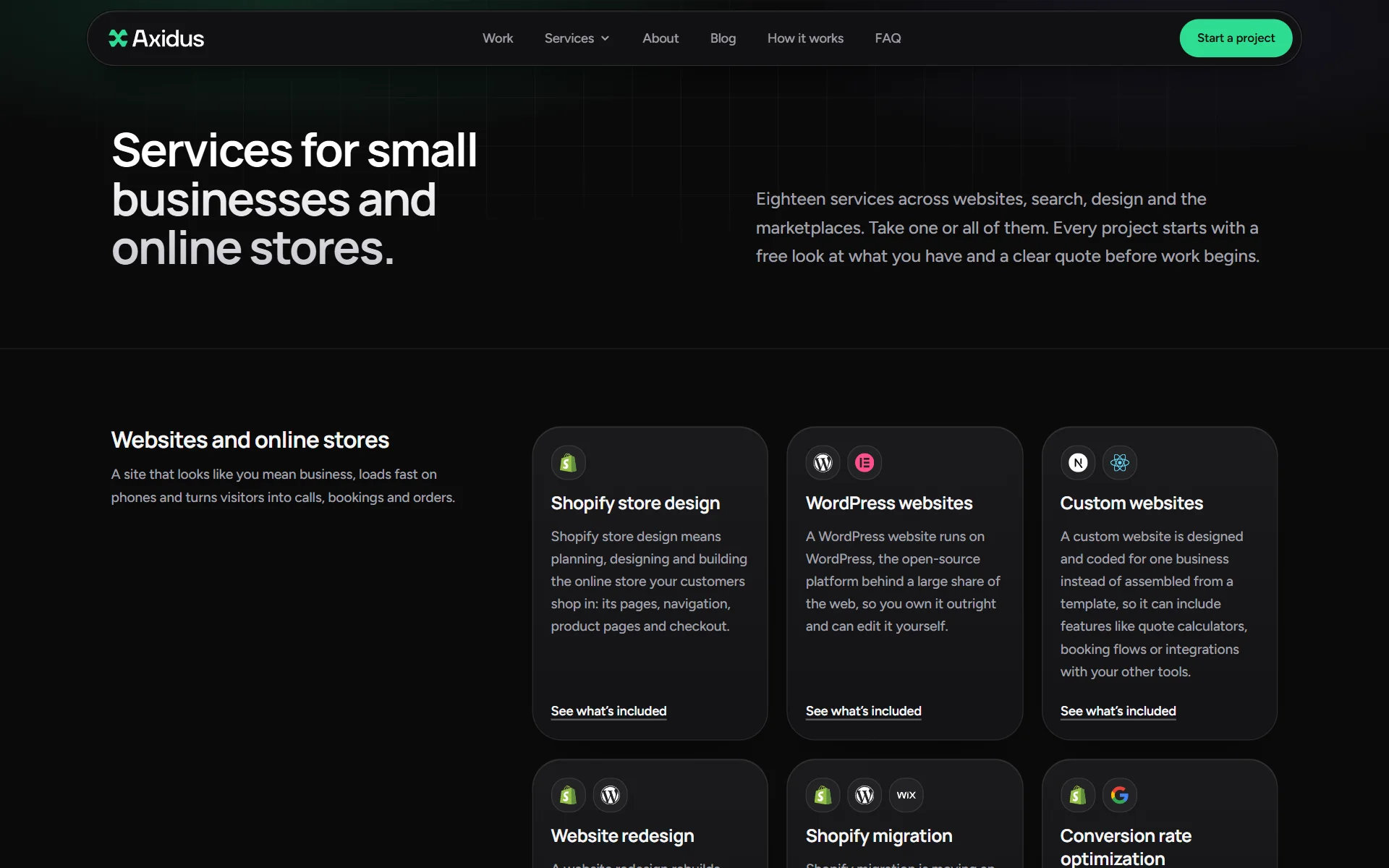Click the Conversion rate optimization heading
Image resolution: width=1389 pixels, height=868 pixels.
point(1126,847)
